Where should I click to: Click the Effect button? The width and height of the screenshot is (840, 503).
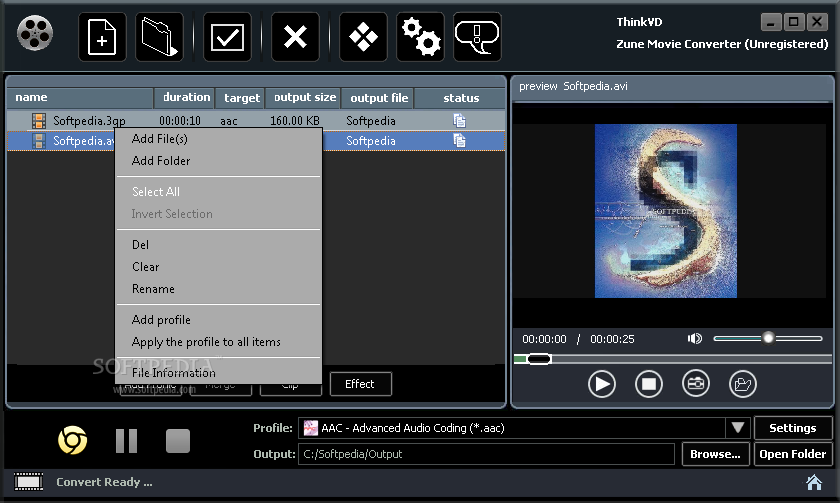click(361, 384)
